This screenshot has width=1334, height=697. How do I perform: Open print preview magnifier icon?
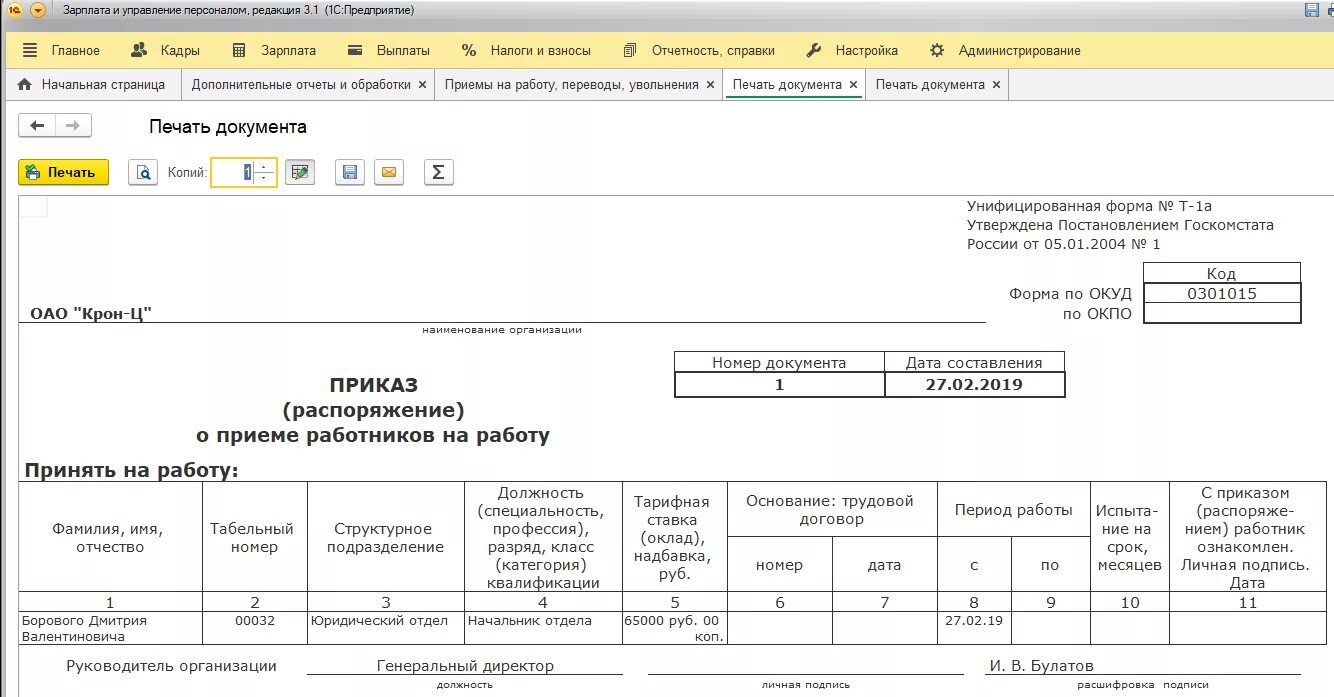click(143, 172)
